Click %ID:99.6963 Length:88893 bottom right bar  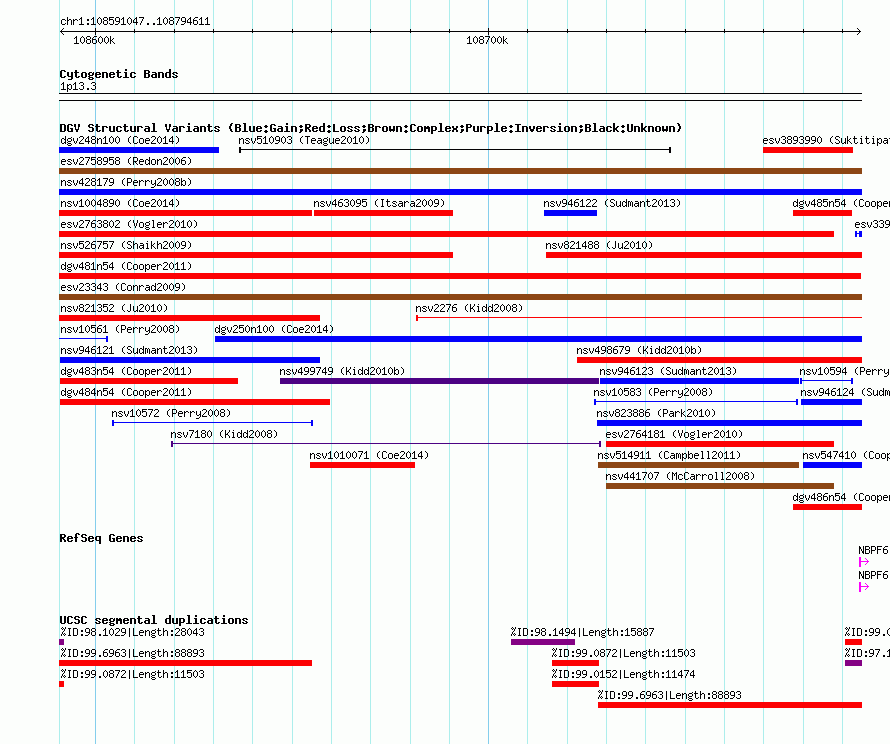(x=730, y=705)
